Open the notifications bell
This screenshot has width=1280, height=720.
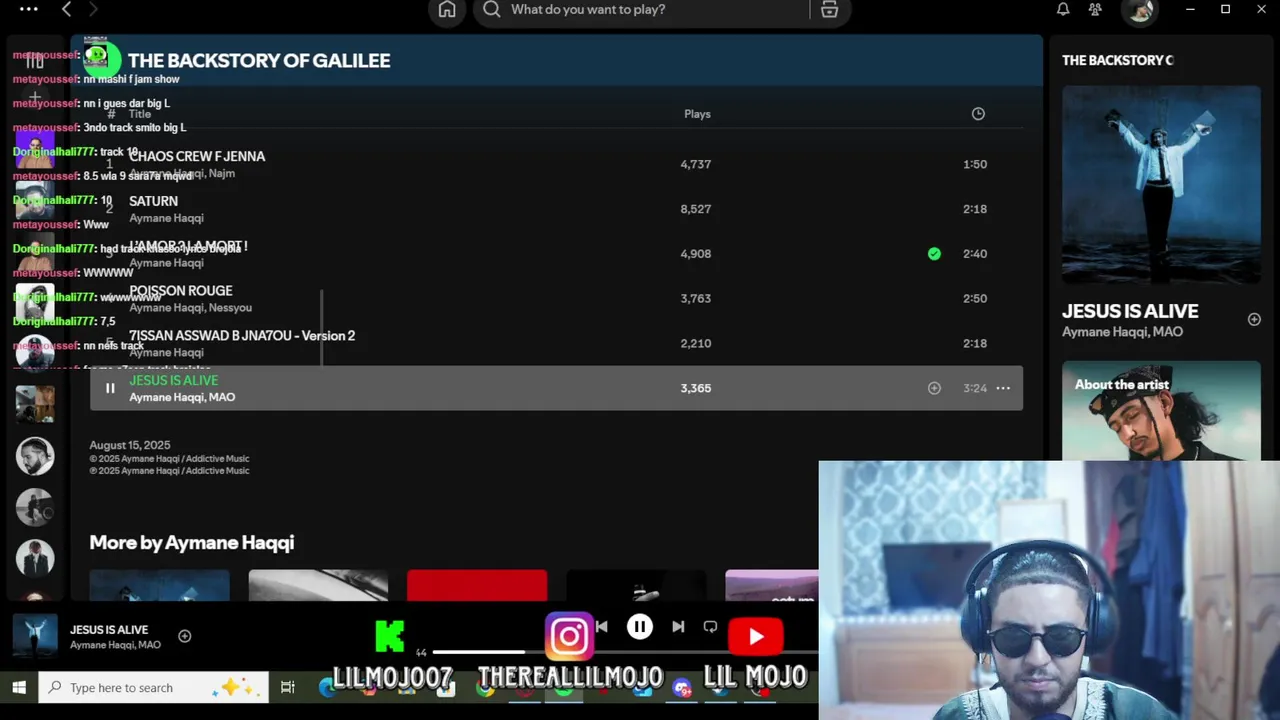coord(1063,9)
